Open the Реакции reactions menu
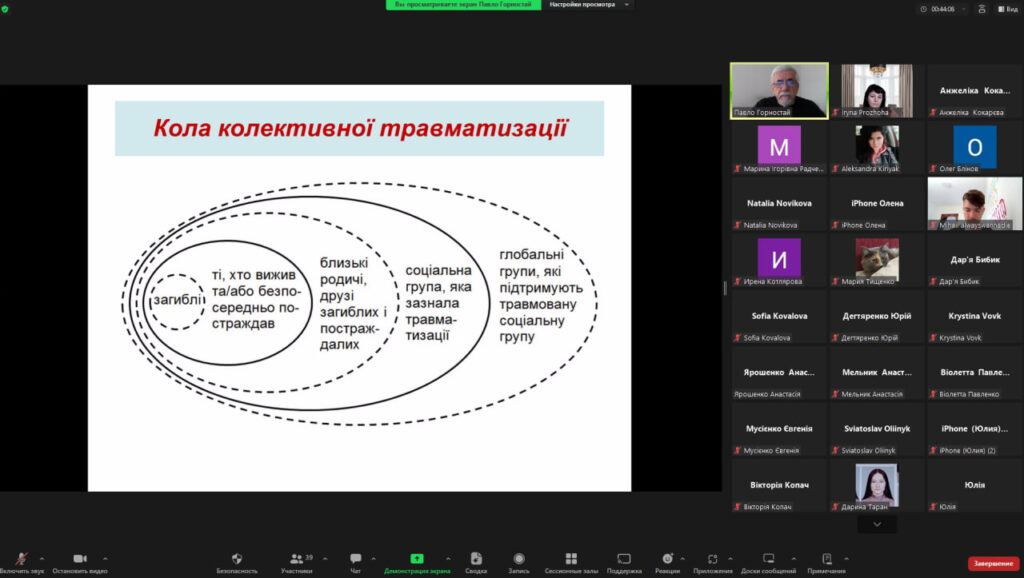Viewport: 1024px width, 578px height. (669, 561)
